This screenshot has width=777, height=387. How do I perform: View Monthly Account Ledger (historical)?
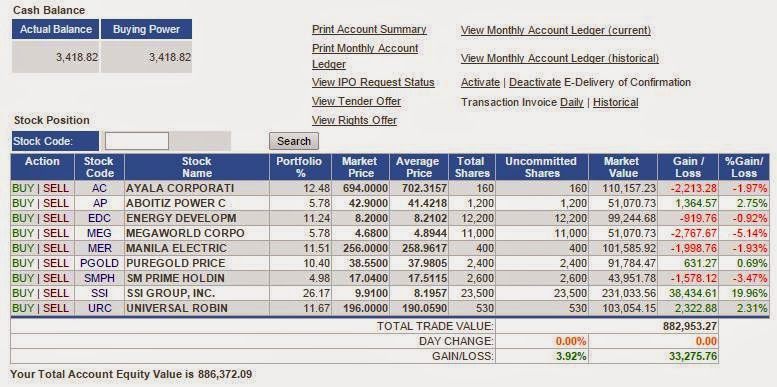click(560, 58)
